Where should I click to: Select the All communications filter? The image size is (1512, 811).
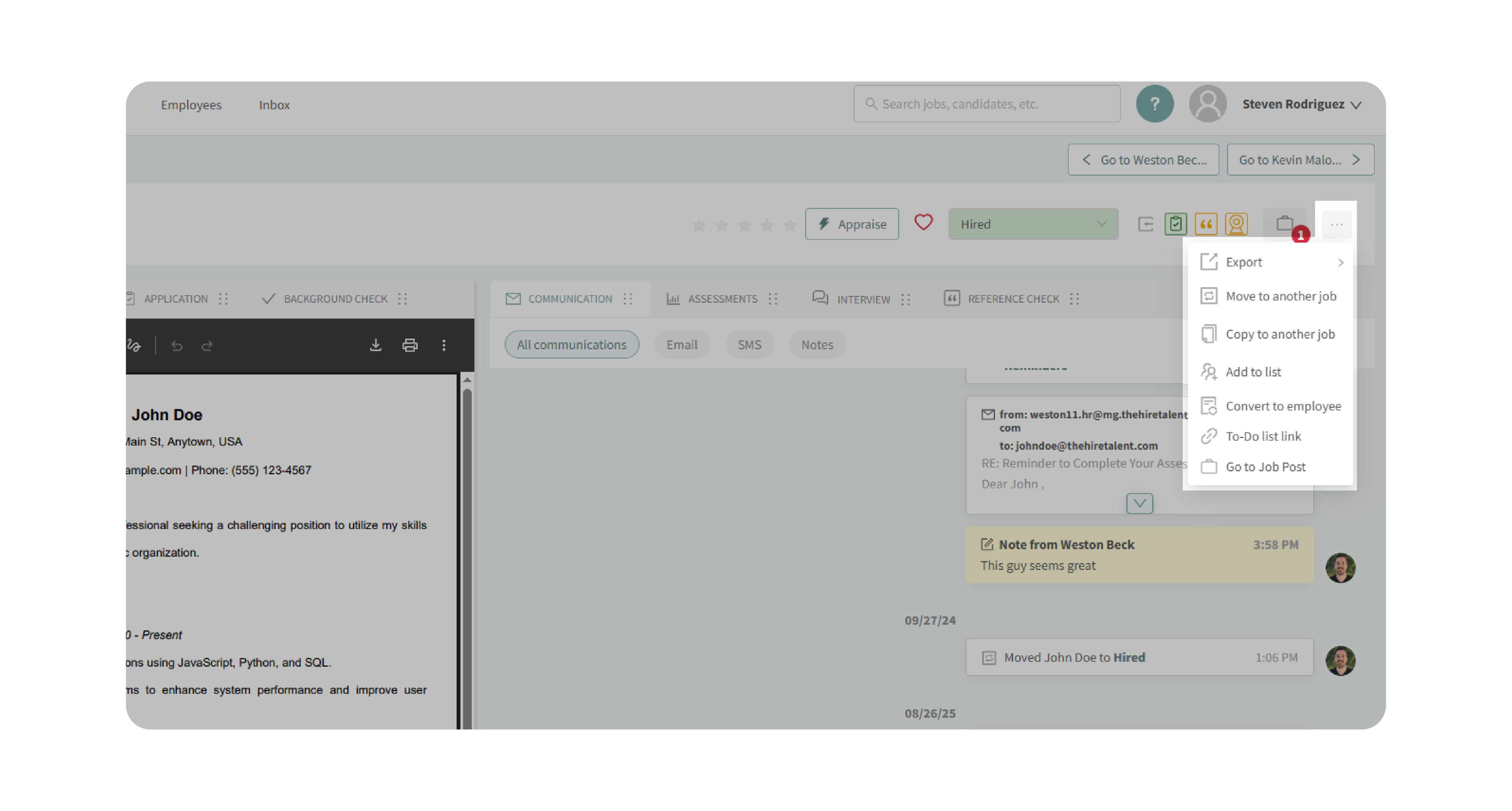571,345
